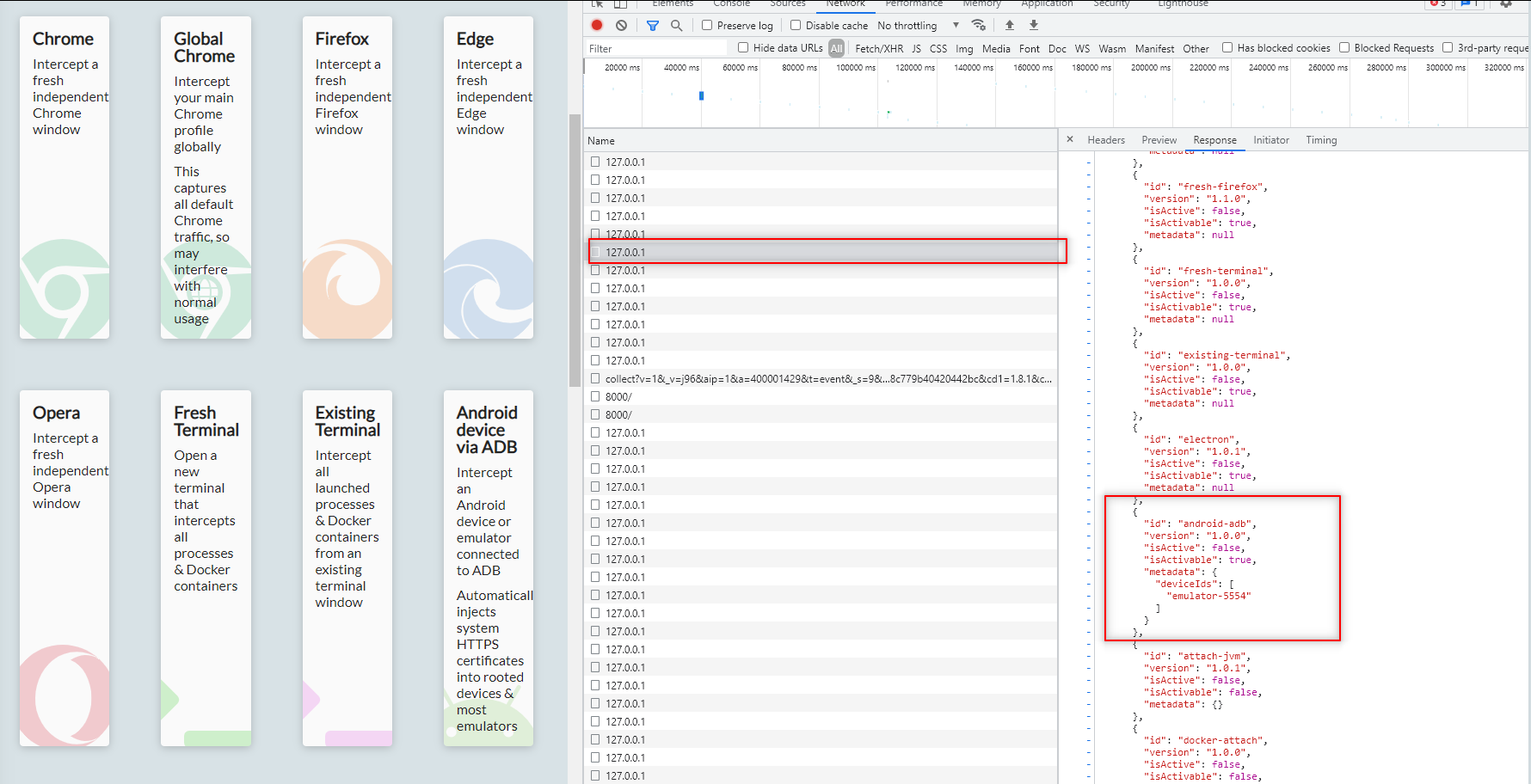The width and height of the screenshot is (1531, 784).
Task: Open the network request search (magnifier)
Action: pyautogui.click(x=677, y=25)
